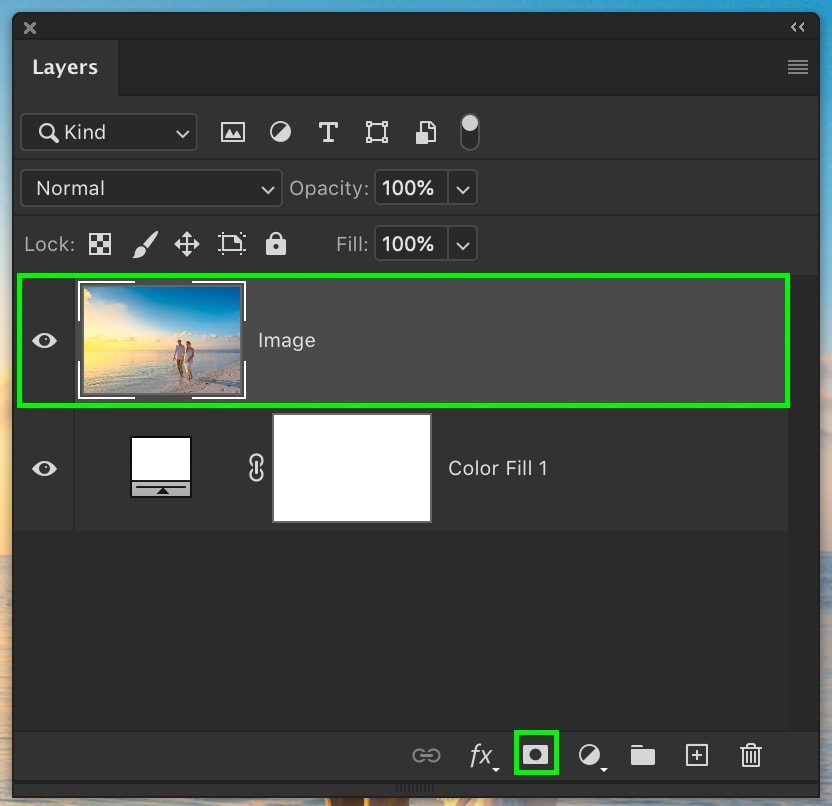This screenshot has height=806, width=832.
Task: Click the Color Fill 1 color swatch thumbnail
Action: pyautogui.click(x=161, y=467)
